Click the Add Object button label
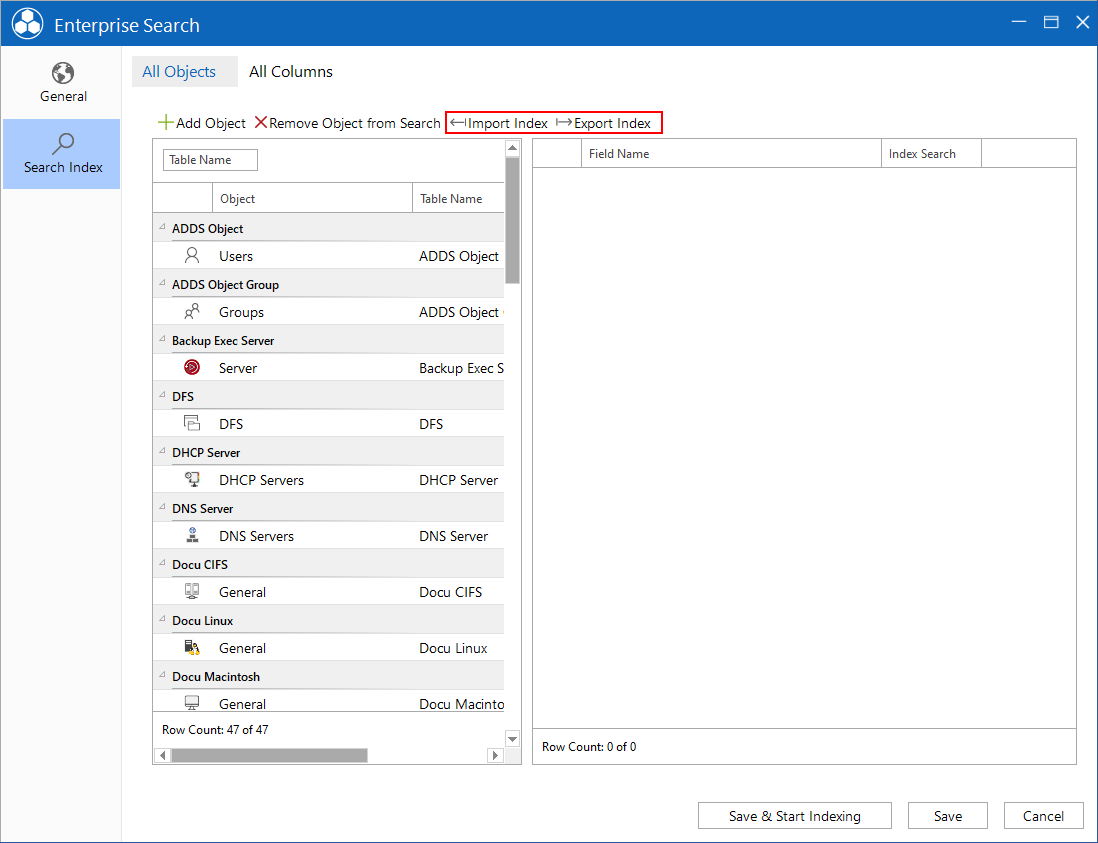This screenshot has height=843, width=1098. [x=211, y=123]
